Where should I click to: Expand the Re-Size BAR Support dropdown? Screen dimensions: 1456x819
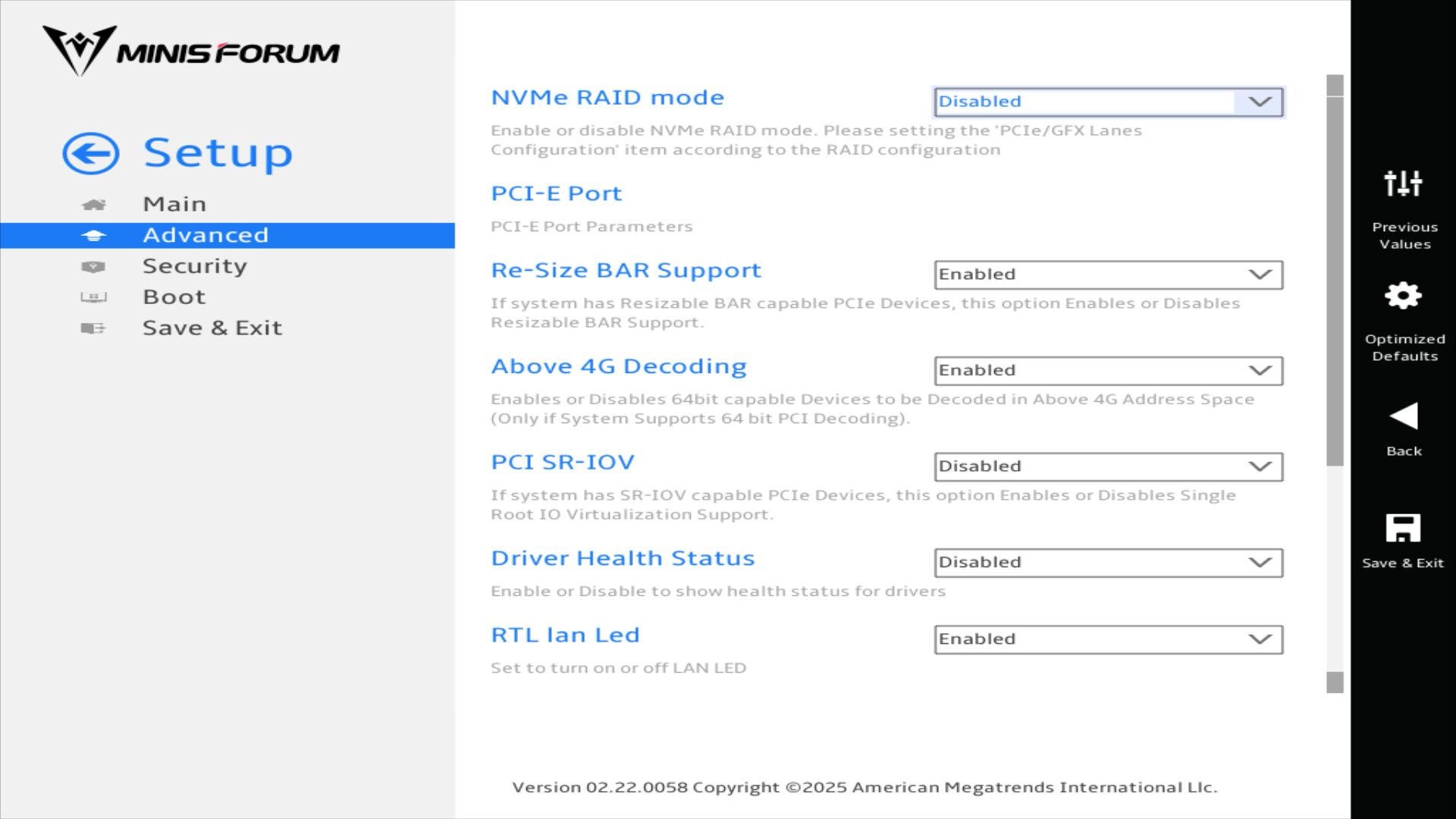click(x=1108, y=275)
